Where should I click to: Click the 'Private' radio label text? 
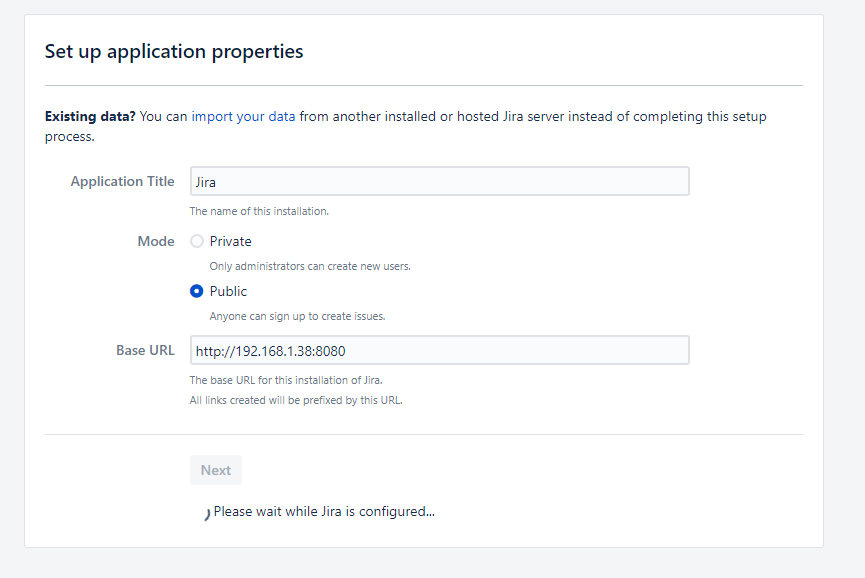[x=231, y=241]
